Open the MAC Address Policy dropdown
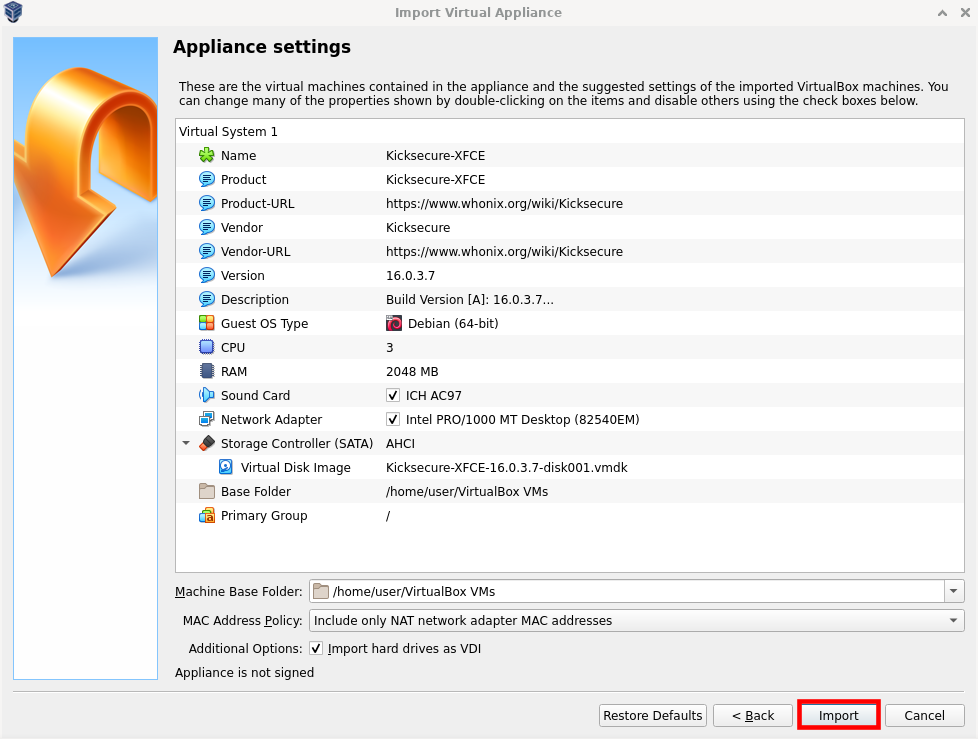This screenshot has height=739, width=978. tap(953, 621)
